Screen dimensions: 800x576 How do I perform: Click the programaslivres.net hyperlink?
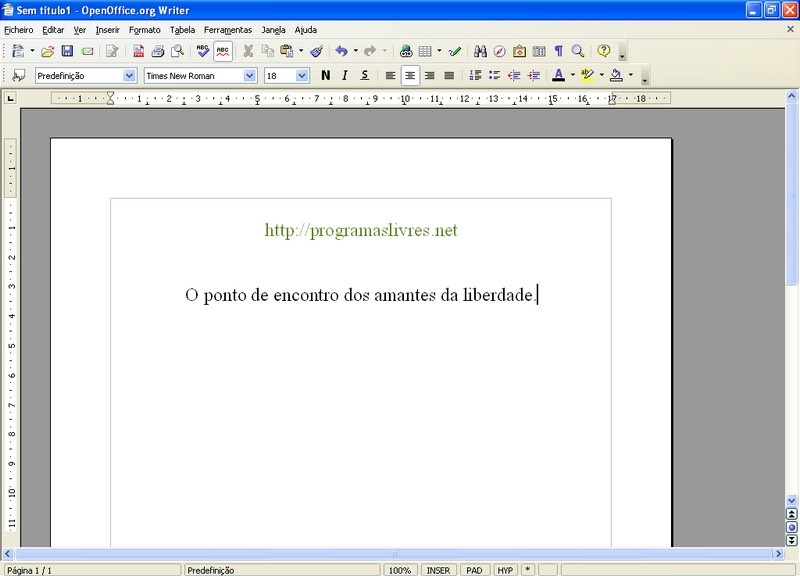click(361, 228)
